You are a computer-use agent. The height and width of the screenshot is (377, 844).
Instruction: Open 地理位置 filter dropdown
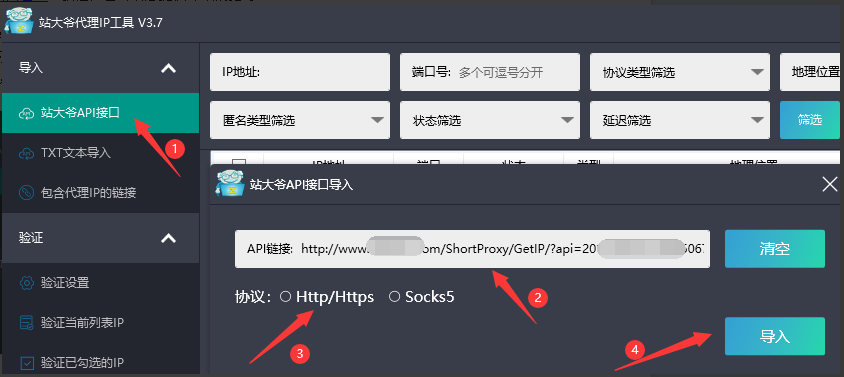(x=810, y=72)
